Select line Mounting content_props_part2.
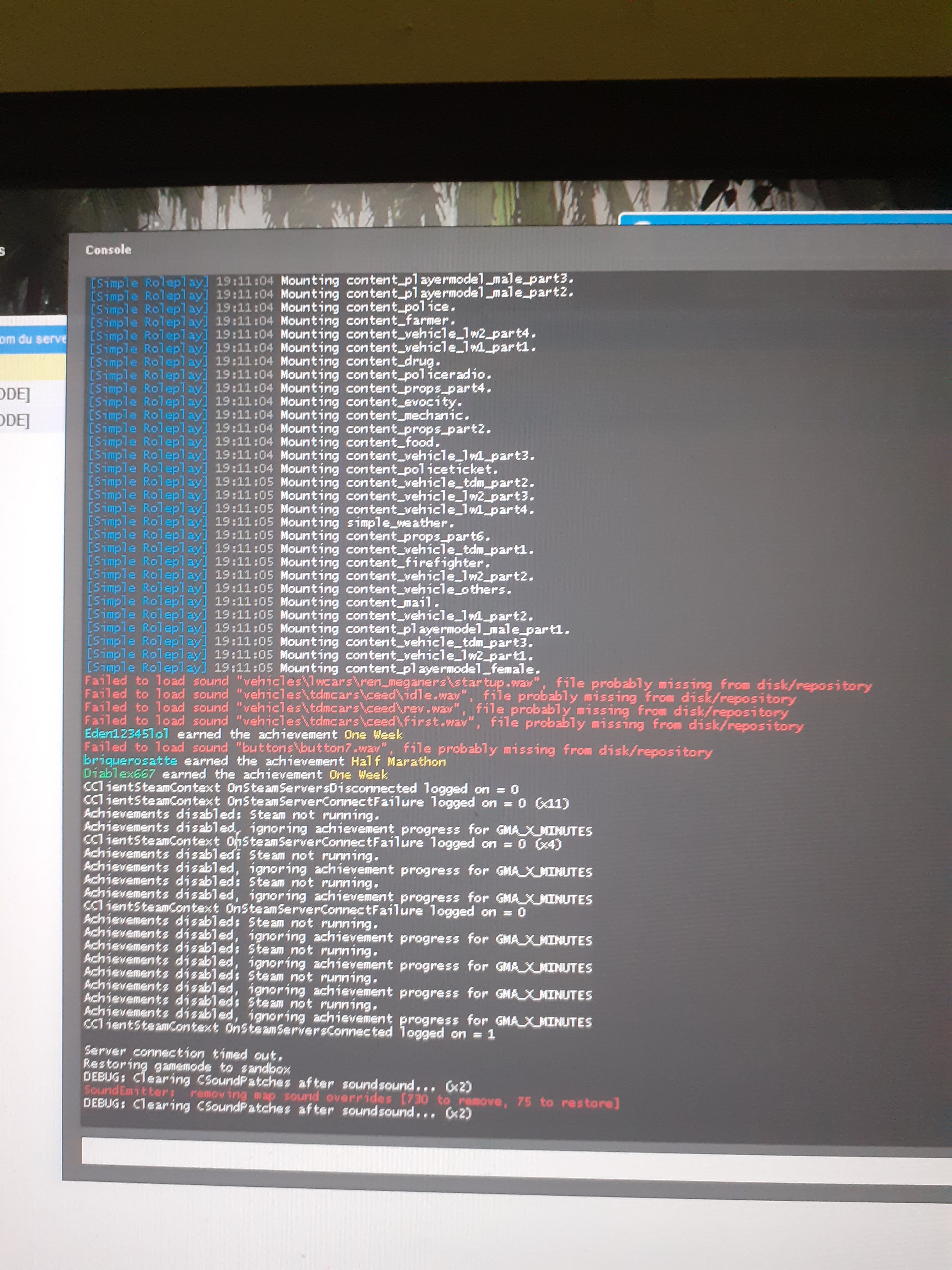952x1270 pixels. click(x=290, y=429)
